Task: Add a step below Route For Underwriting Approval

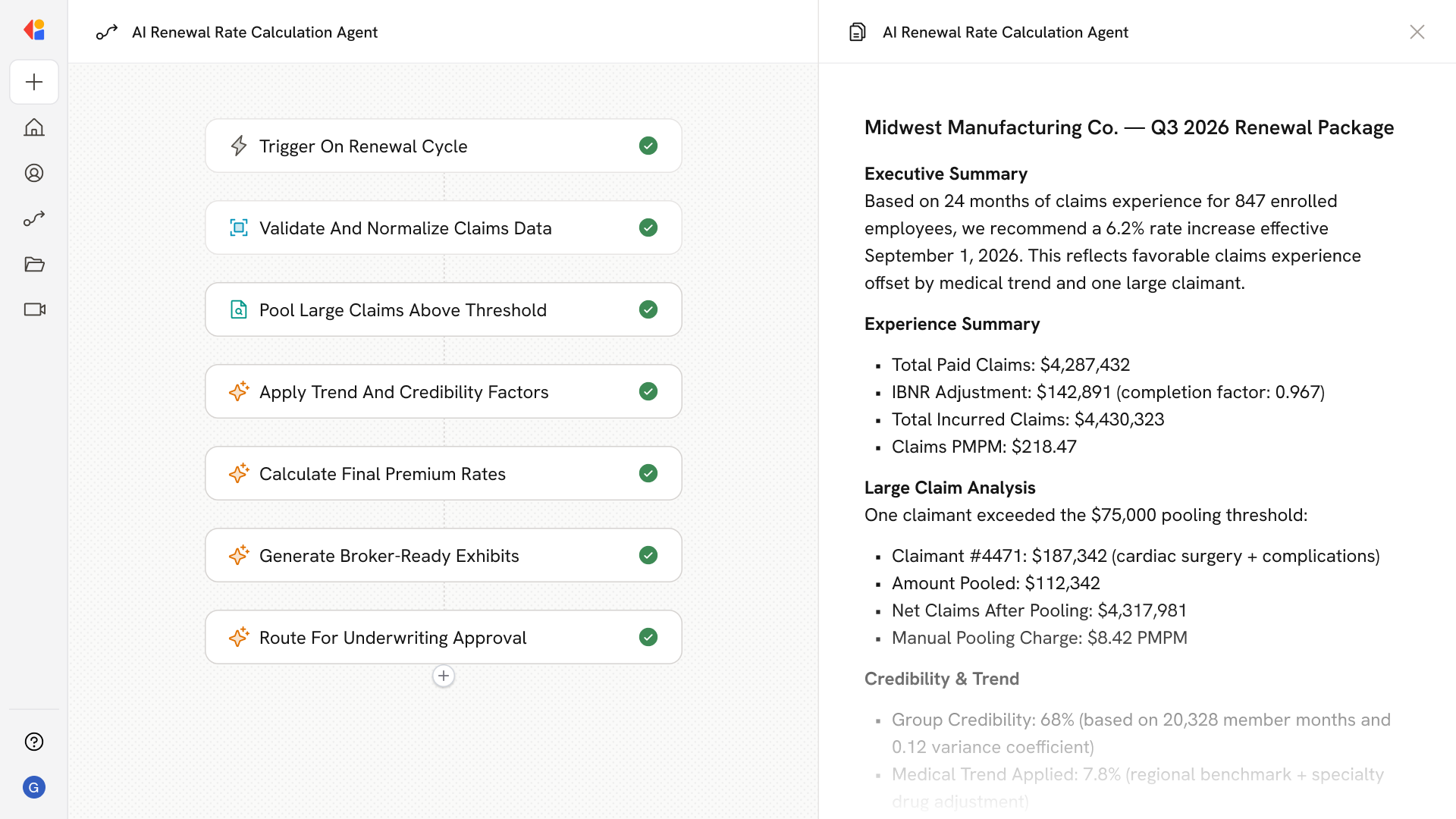Action: (x=444, y=676)
